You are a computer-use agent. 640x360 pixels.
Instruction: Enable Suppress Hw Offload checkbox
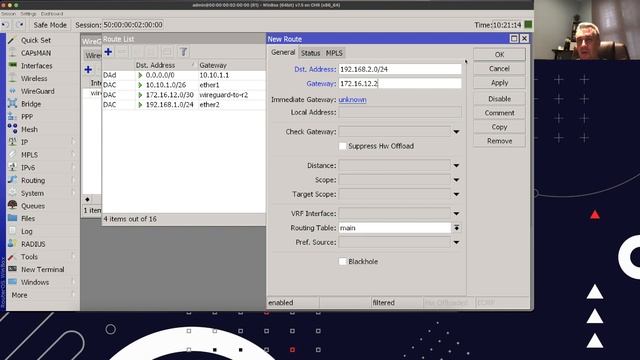(342, 146)
